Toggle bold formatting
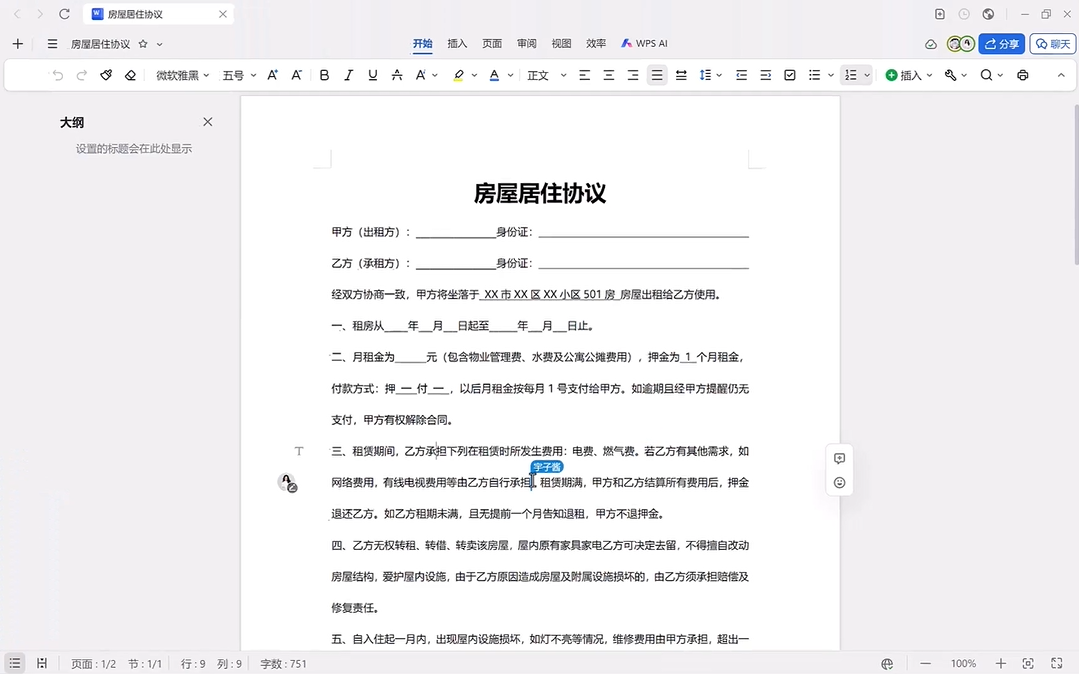Image resolution: width=1079 pixels, height=674 pixels. (324, 75)
